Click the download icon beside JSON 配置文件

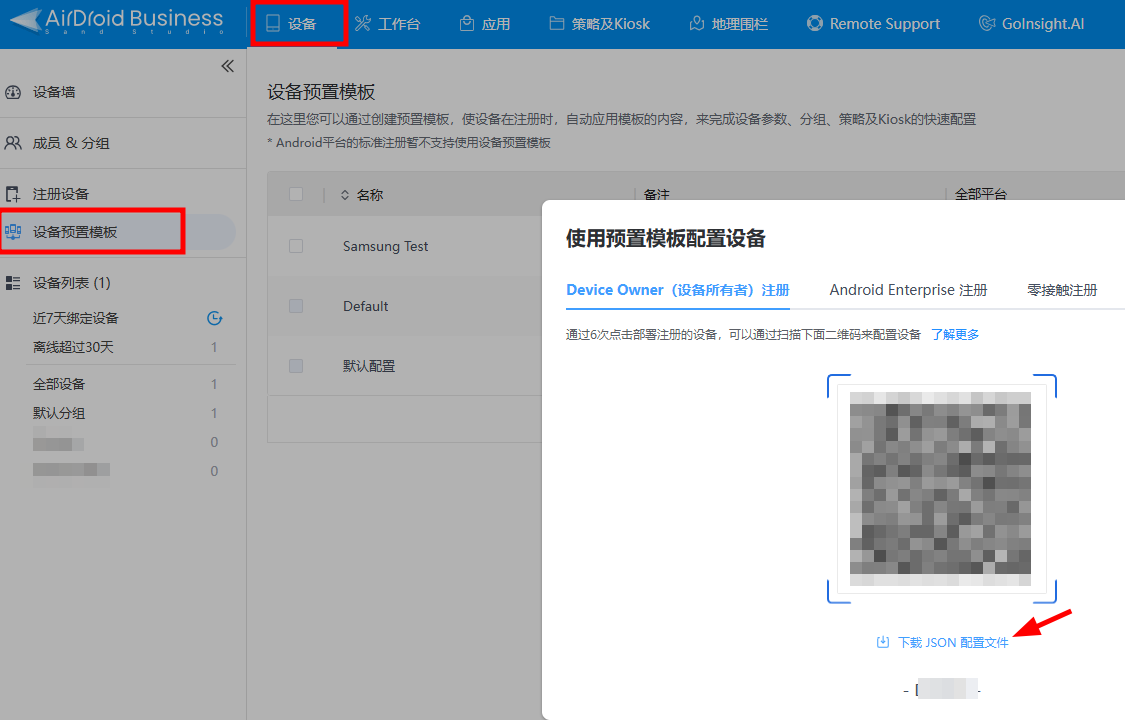click(883, 642)
